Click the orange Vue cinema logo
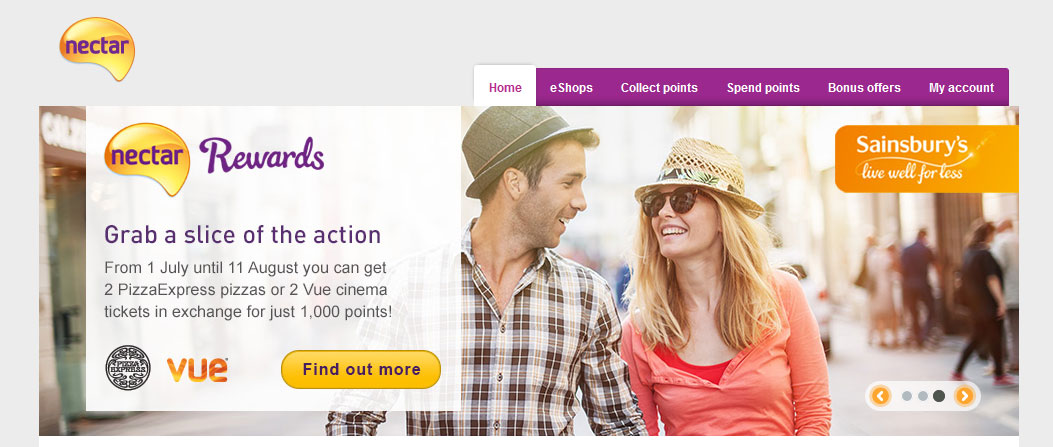 tap(197, 370)
